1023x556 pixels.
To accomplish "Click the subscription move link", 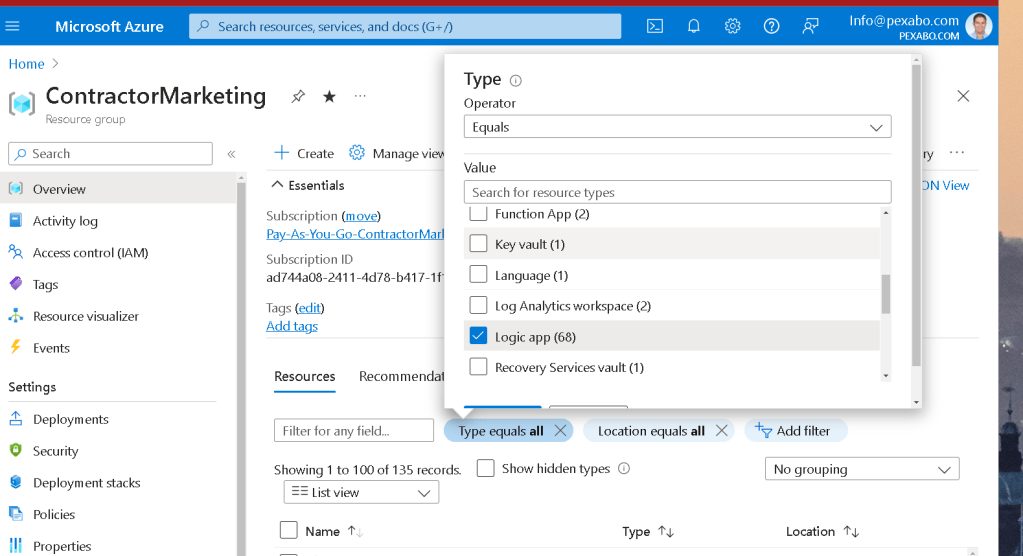I will [361, 215].
